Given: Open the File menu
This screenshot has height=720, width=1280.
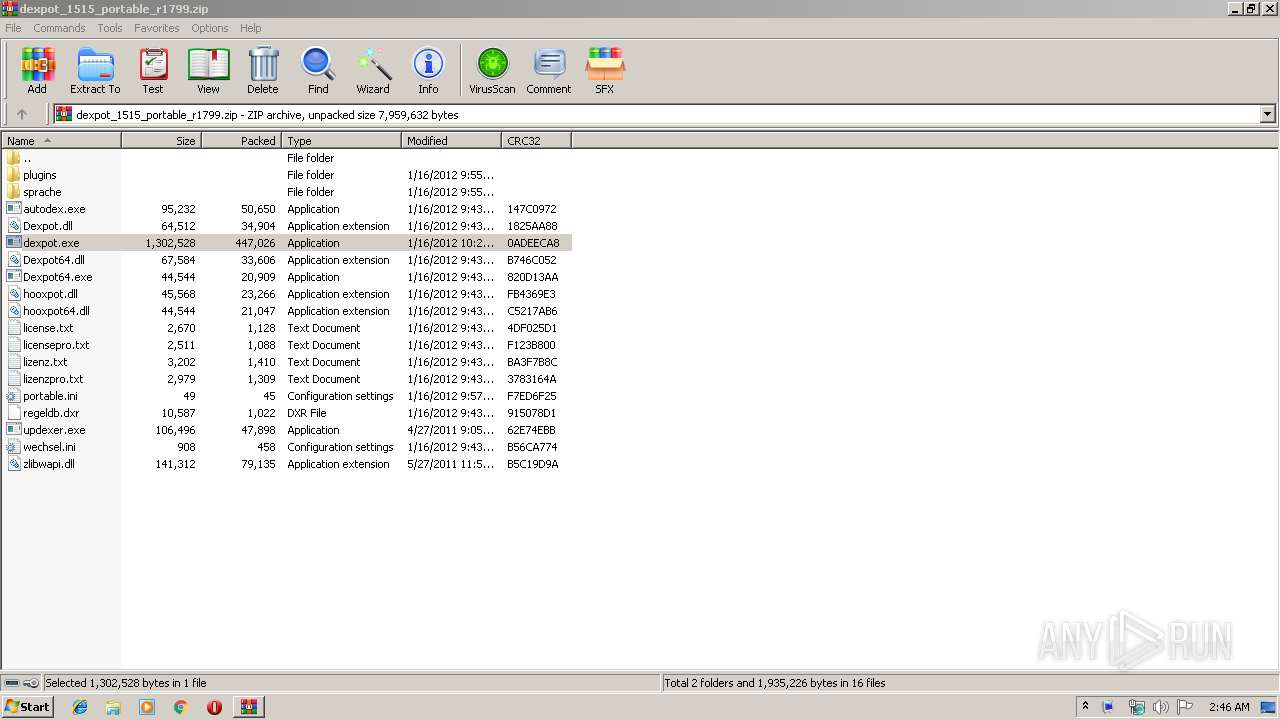Looking at the screenshot, I should pos(13,28).
